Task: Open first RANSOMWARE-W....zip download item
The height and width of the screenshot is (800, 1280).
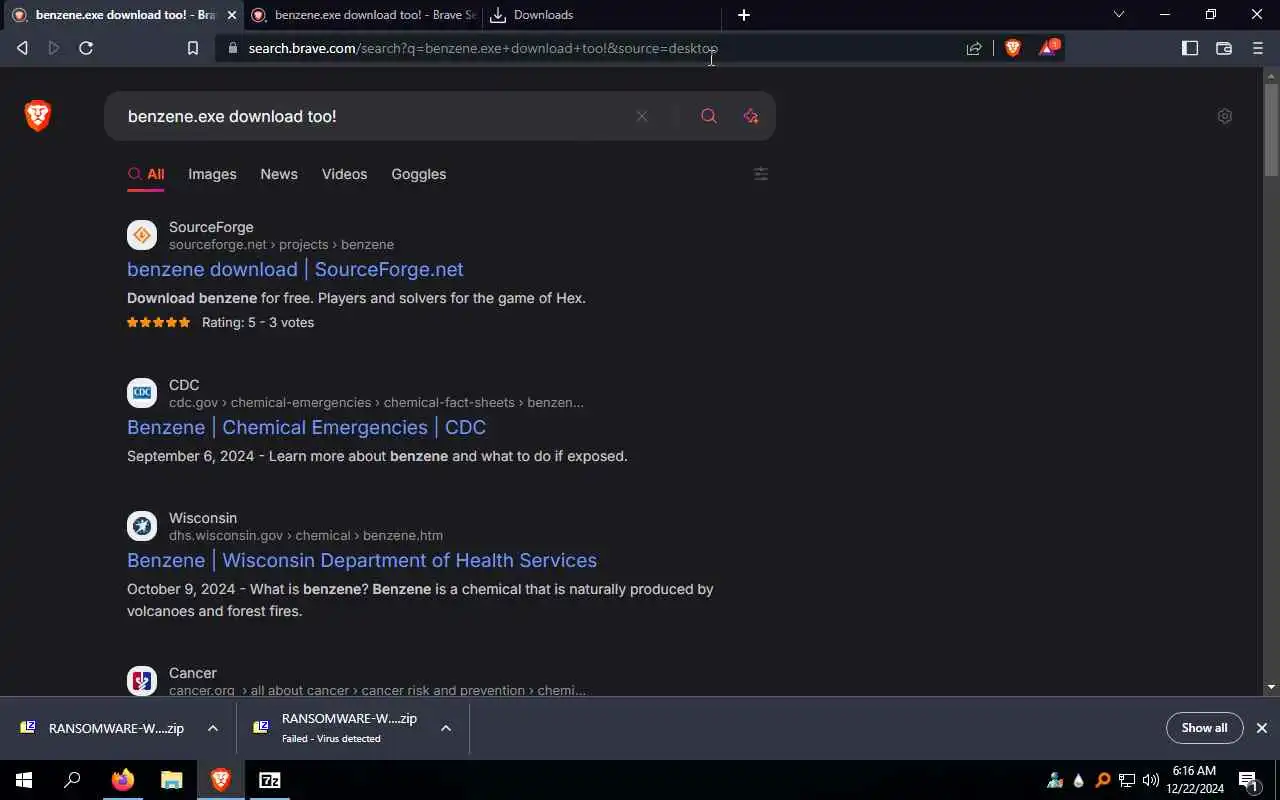Action: click(102, 728)
